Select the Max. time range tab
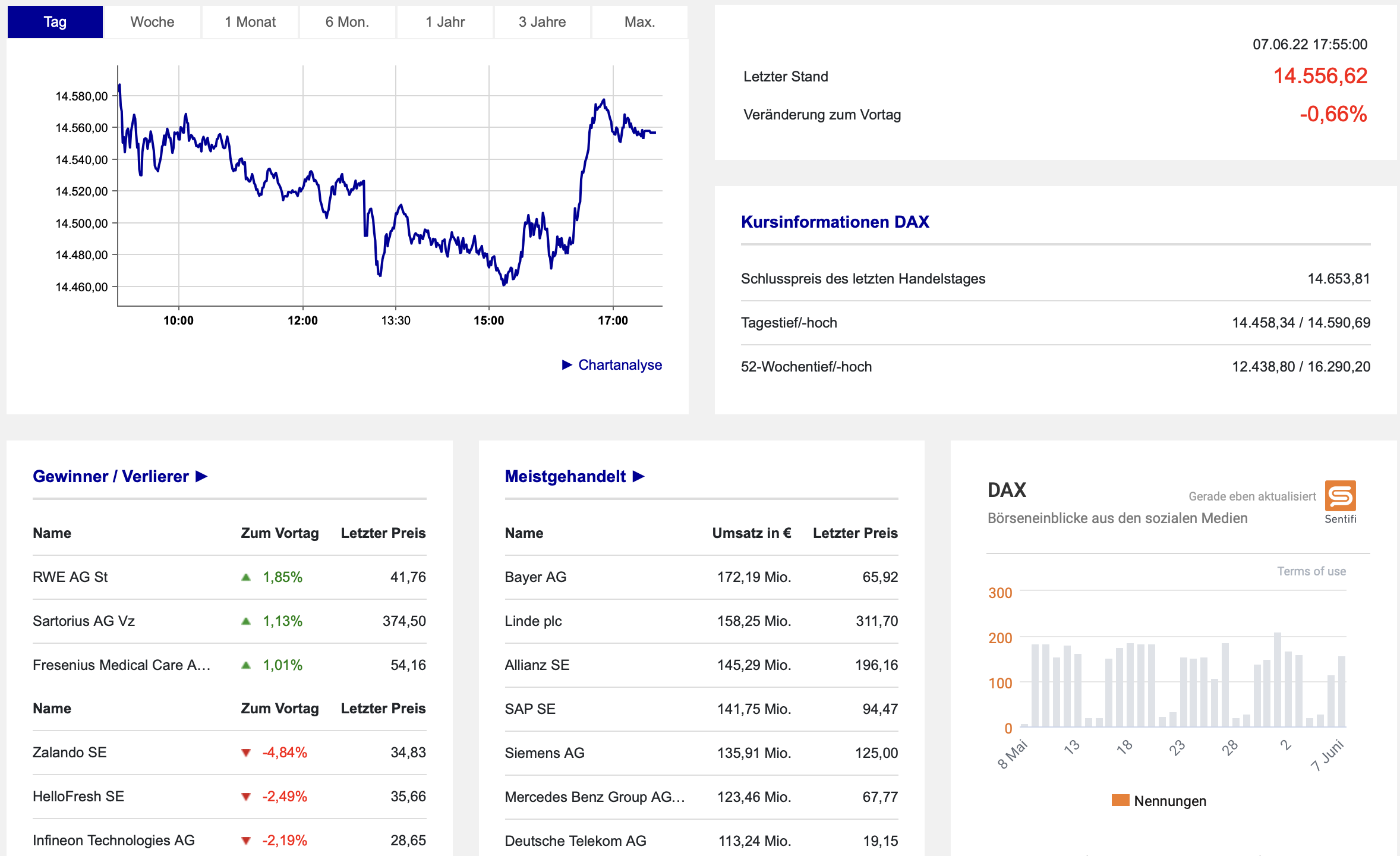The image size is (1400, 856). [639, 22]
